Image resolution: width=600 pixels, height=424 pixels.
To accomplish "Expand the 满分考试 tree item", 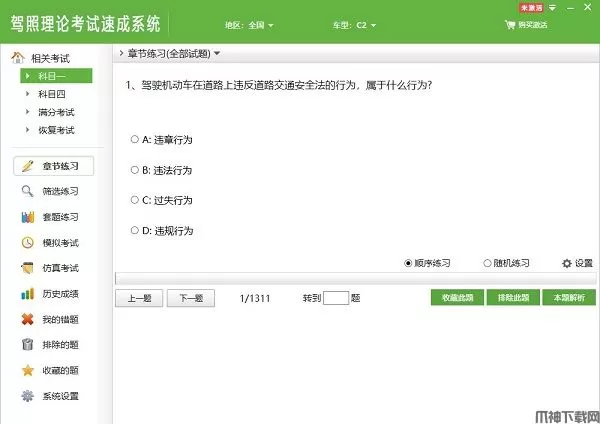I will point(27,112).
